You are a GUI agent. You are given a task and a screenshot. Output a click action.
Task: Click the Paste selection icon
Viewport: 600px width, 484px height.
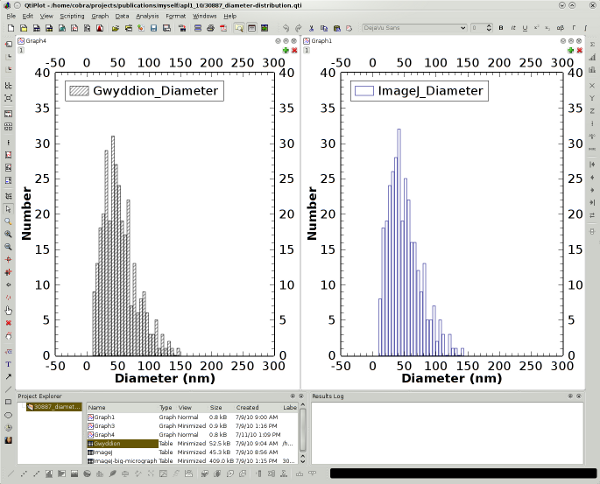point(337,28)
